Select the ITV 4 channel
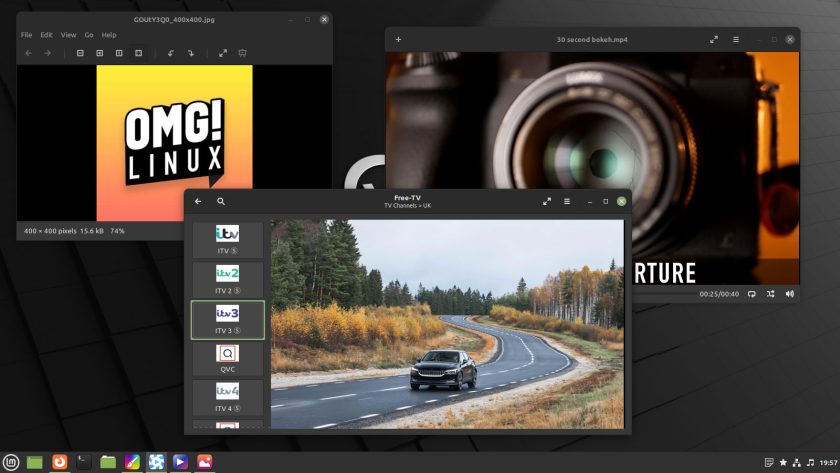 point(228,398)
